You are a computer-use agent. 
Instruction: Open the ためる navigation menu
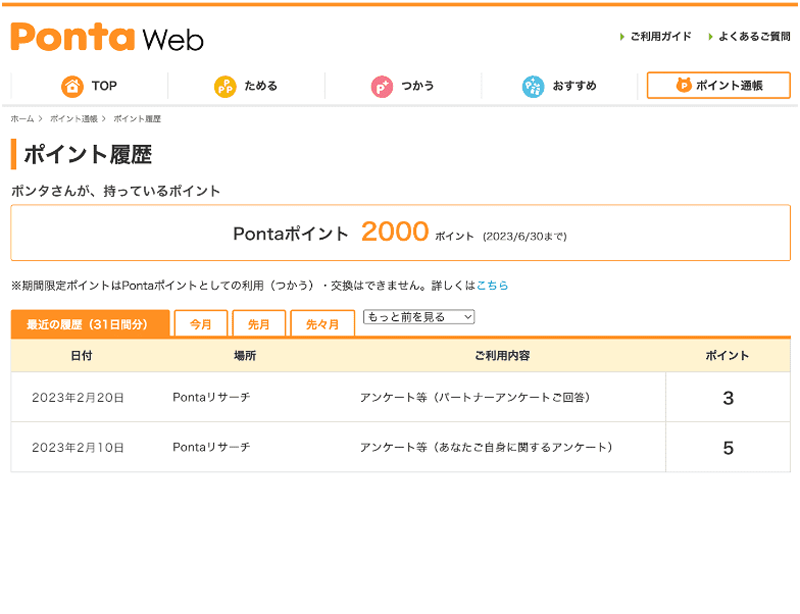(246, 86)
